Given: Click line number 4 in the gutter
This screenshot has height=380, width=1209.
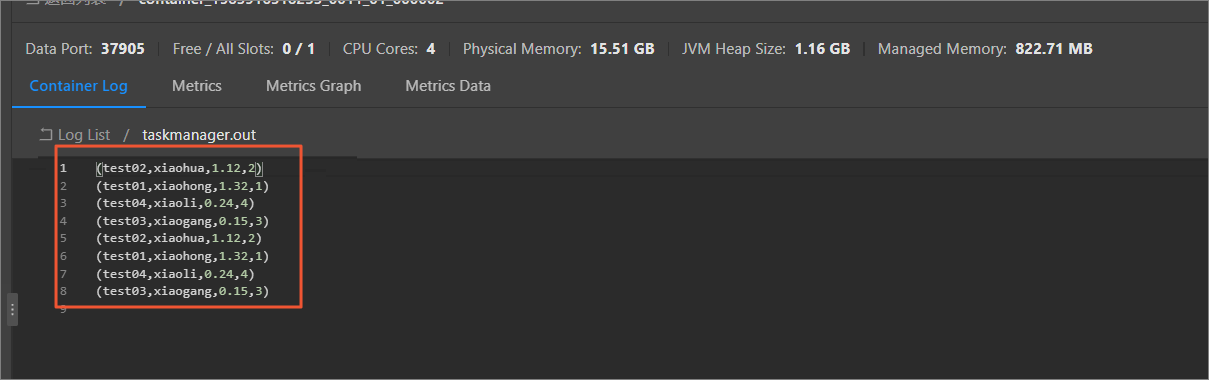Looking at the screenshot, I should (x=63, y=221).
